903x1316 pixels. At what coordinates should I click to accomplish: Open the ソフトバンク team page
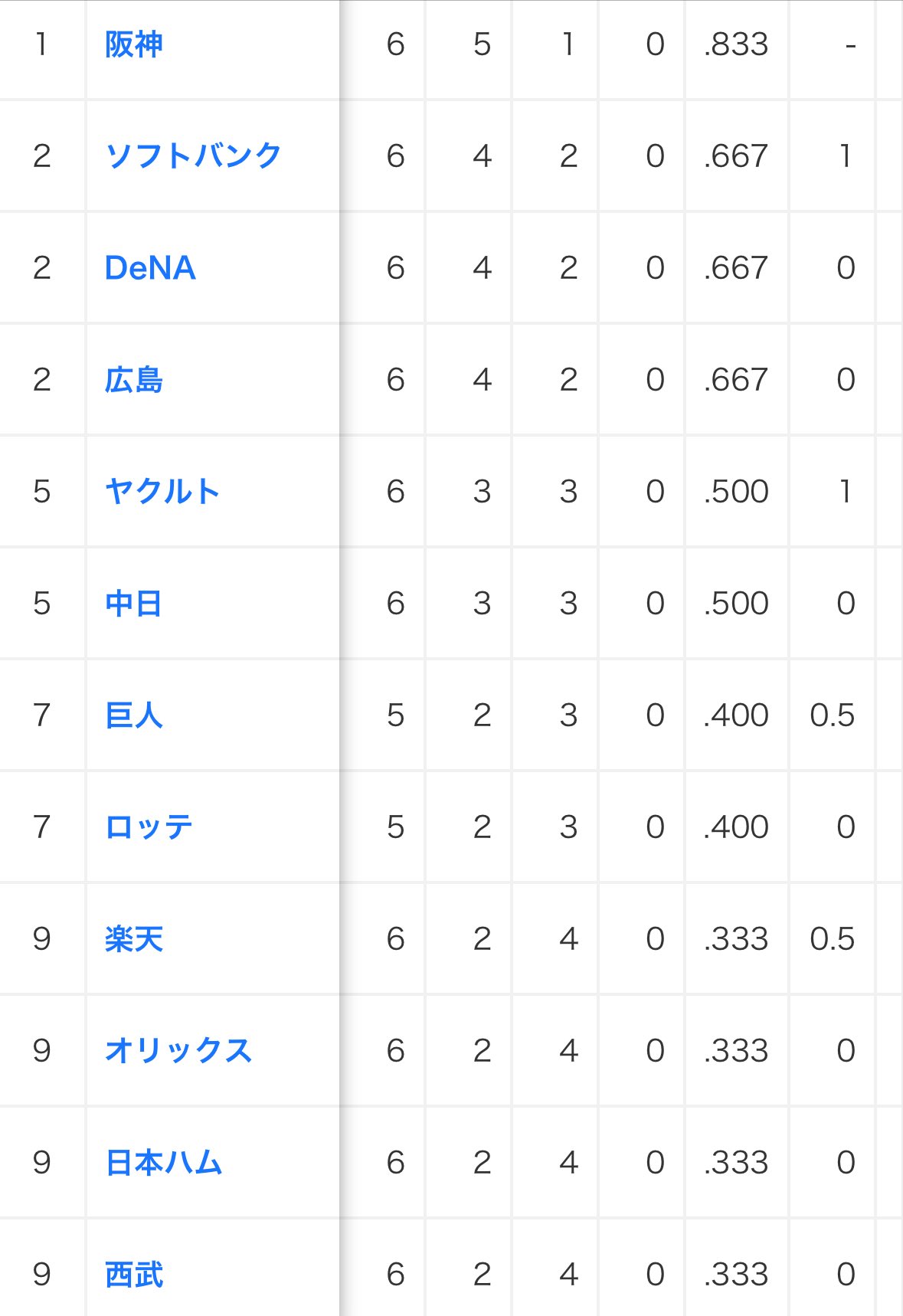coord(193,156)
